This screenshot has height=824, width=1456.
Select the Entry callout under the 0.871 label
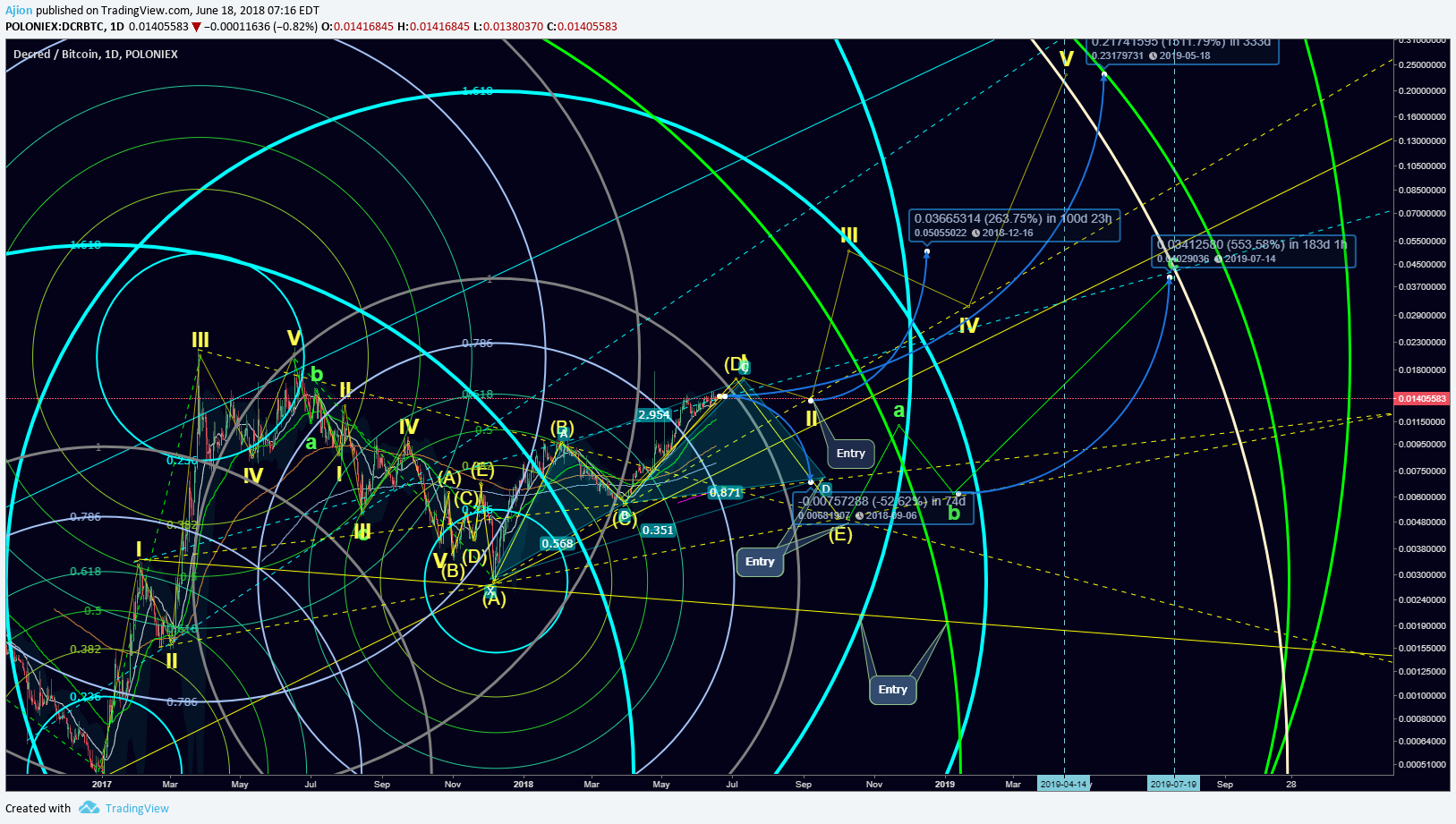tap(760, 562)
